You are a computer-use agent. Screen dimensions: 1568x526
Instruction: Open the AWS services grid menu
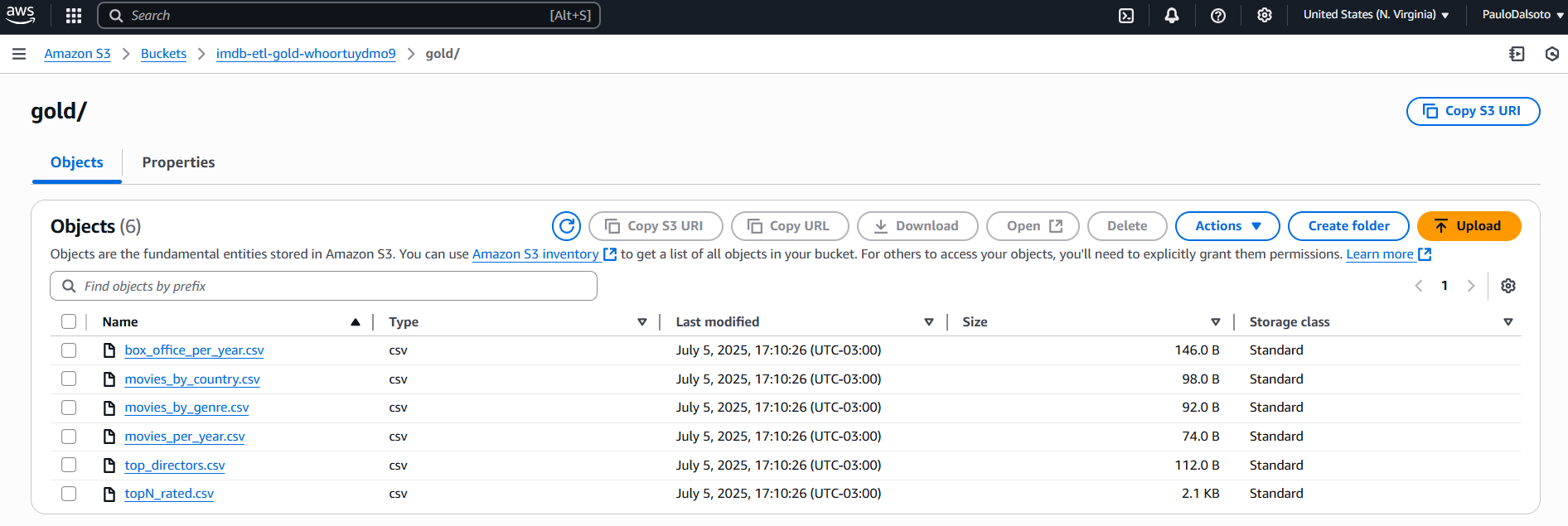(x=74, y=16)
